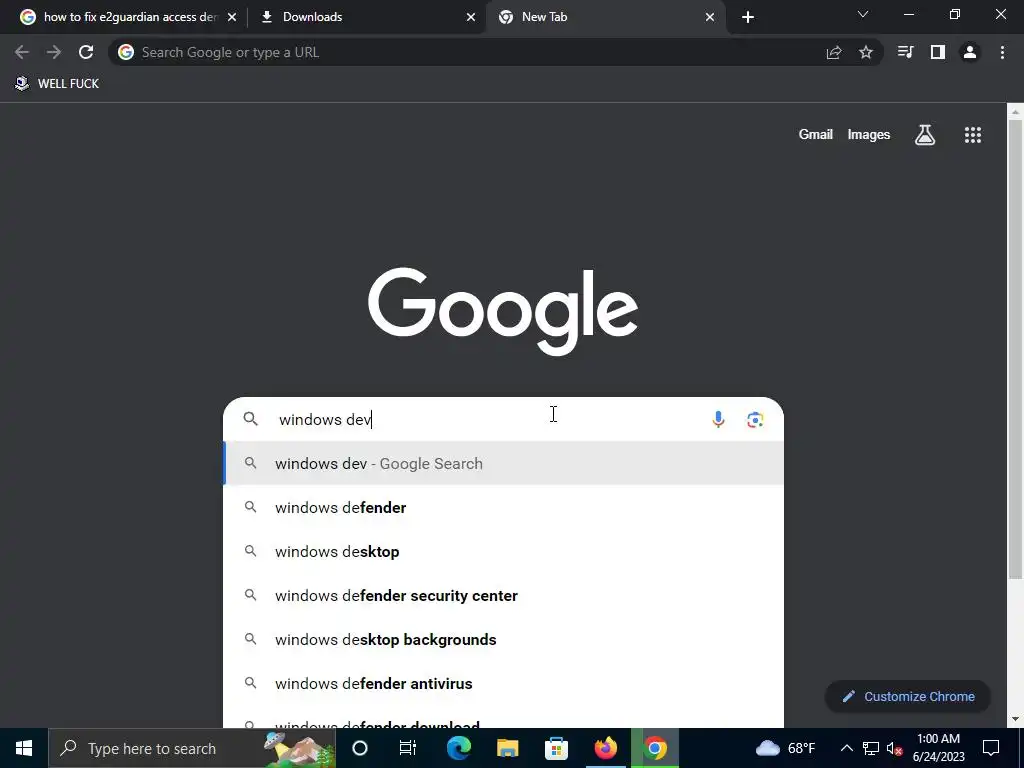Open the Chrome profile avatar menu
Viewport: 1024px width, 768px height.
pyautogui.click(x=970, y=52)
